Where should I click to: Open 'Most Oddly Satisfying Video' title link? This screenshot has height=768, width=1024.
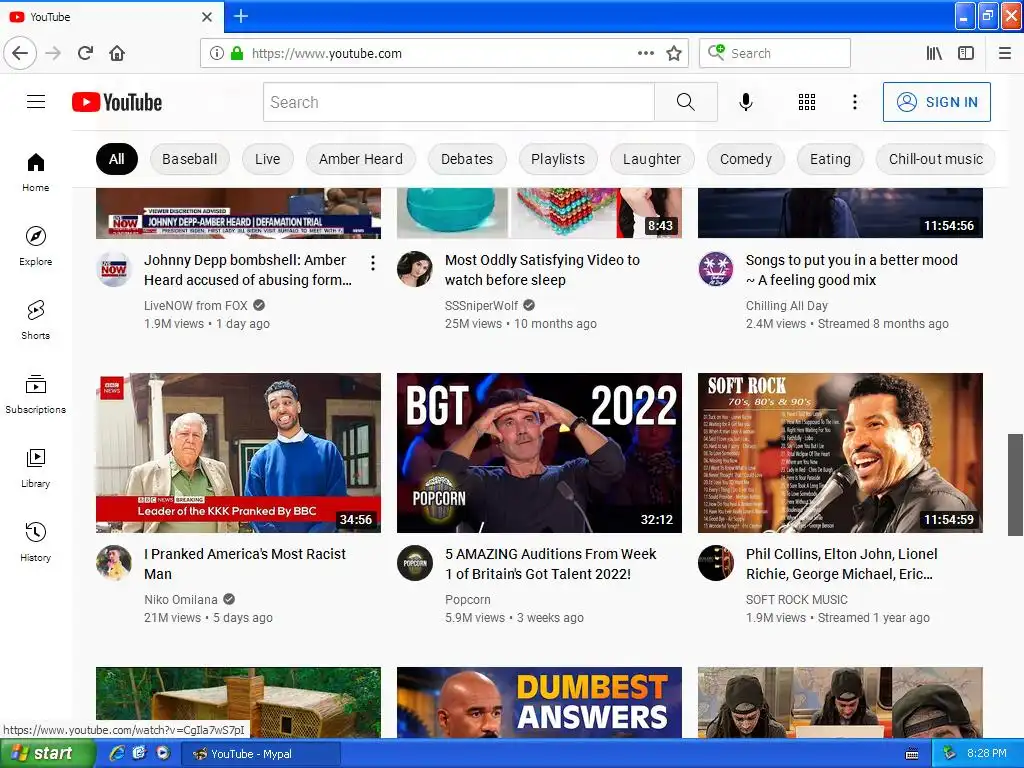[542, 270]
